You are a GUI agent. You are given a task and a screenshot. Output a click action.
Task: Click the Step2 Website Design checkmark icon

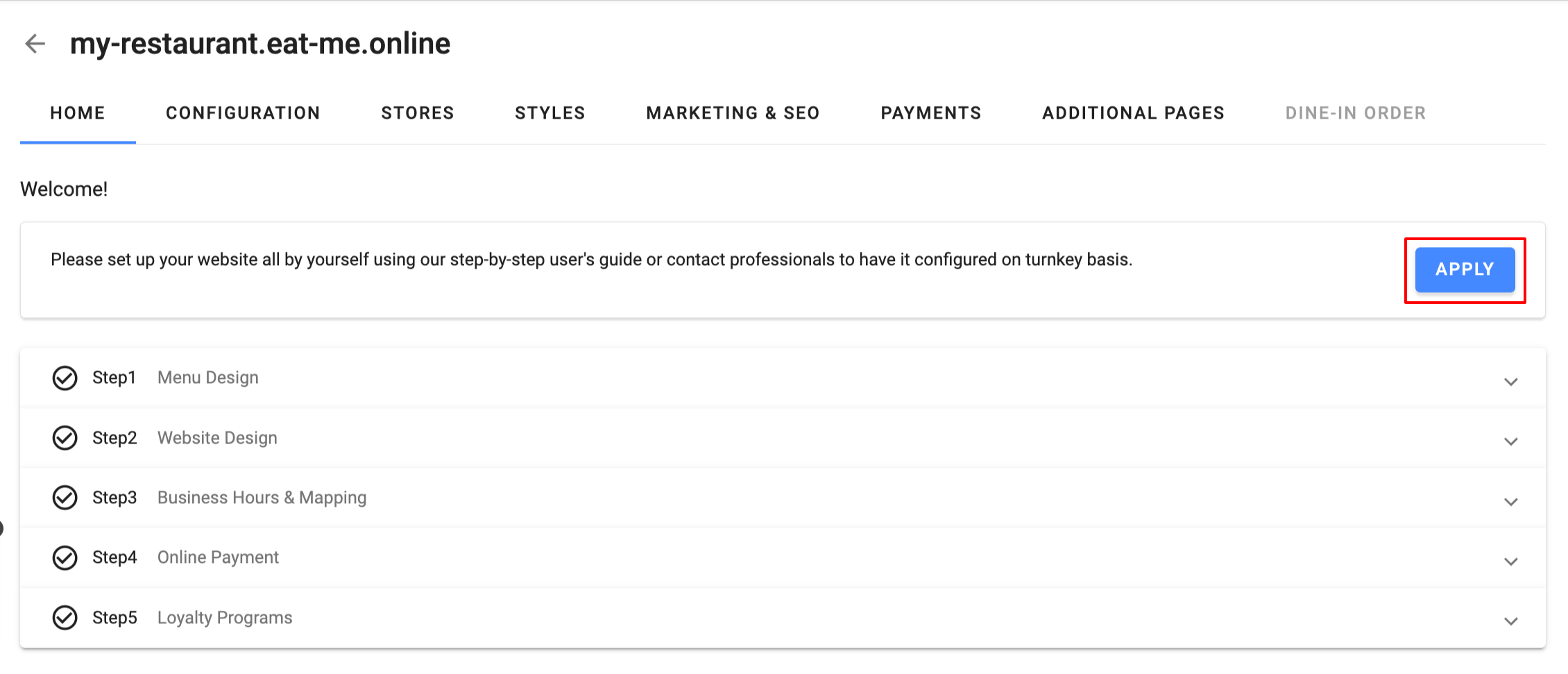coord(65,438)
